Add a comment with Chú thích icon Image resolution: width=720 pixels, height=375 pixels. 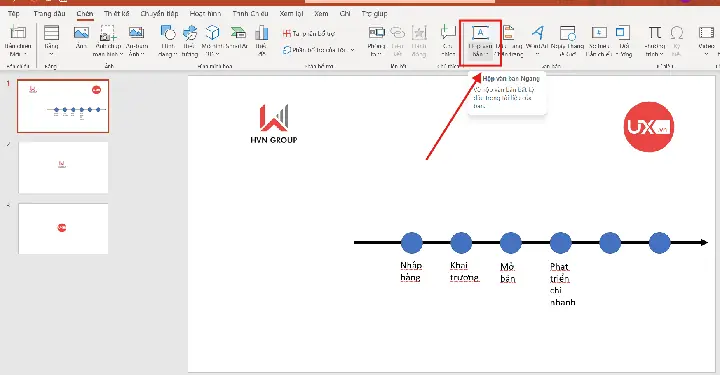[448, 33]
